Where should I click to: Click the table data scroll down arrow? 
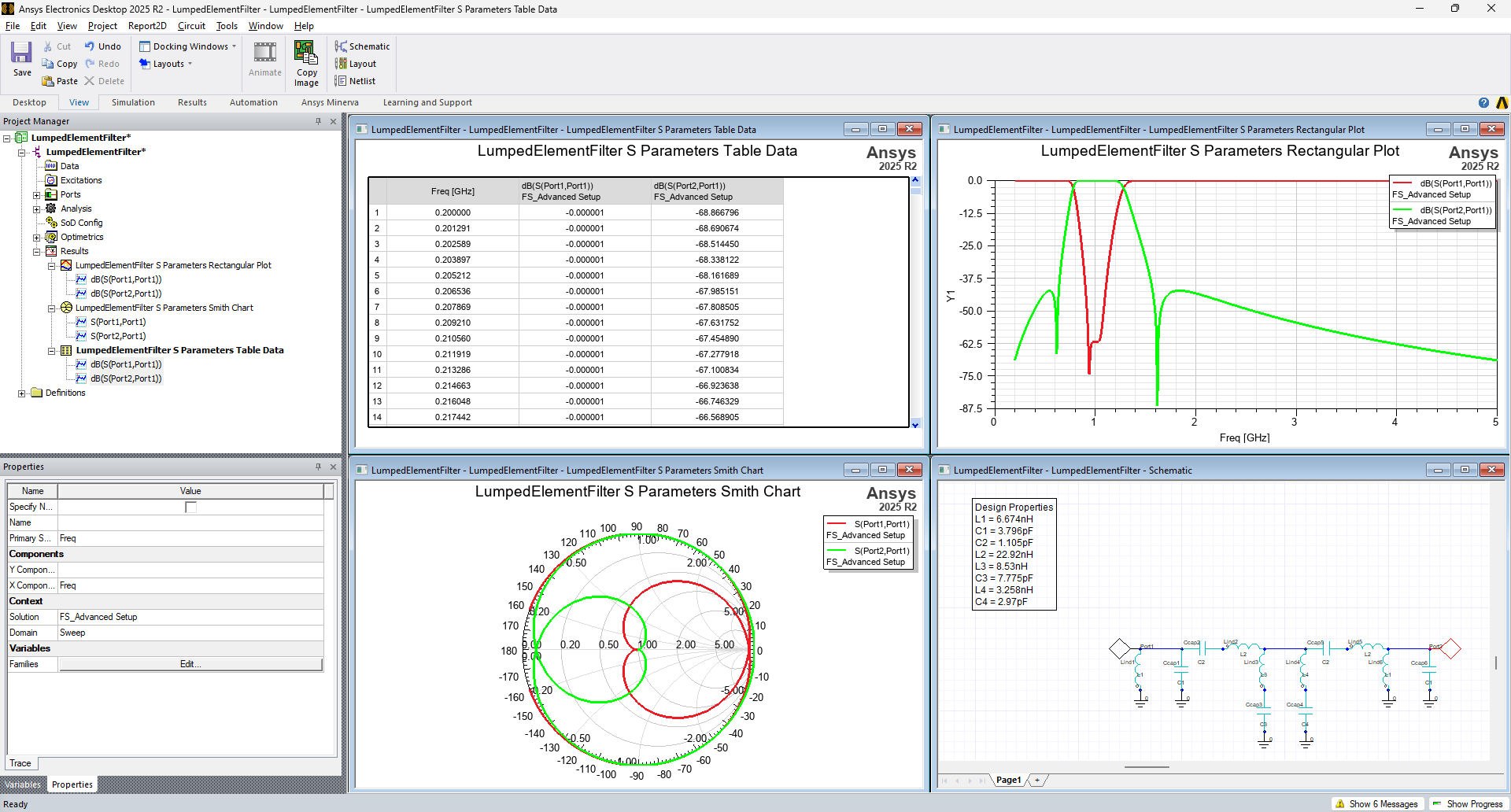pos(915,425)
